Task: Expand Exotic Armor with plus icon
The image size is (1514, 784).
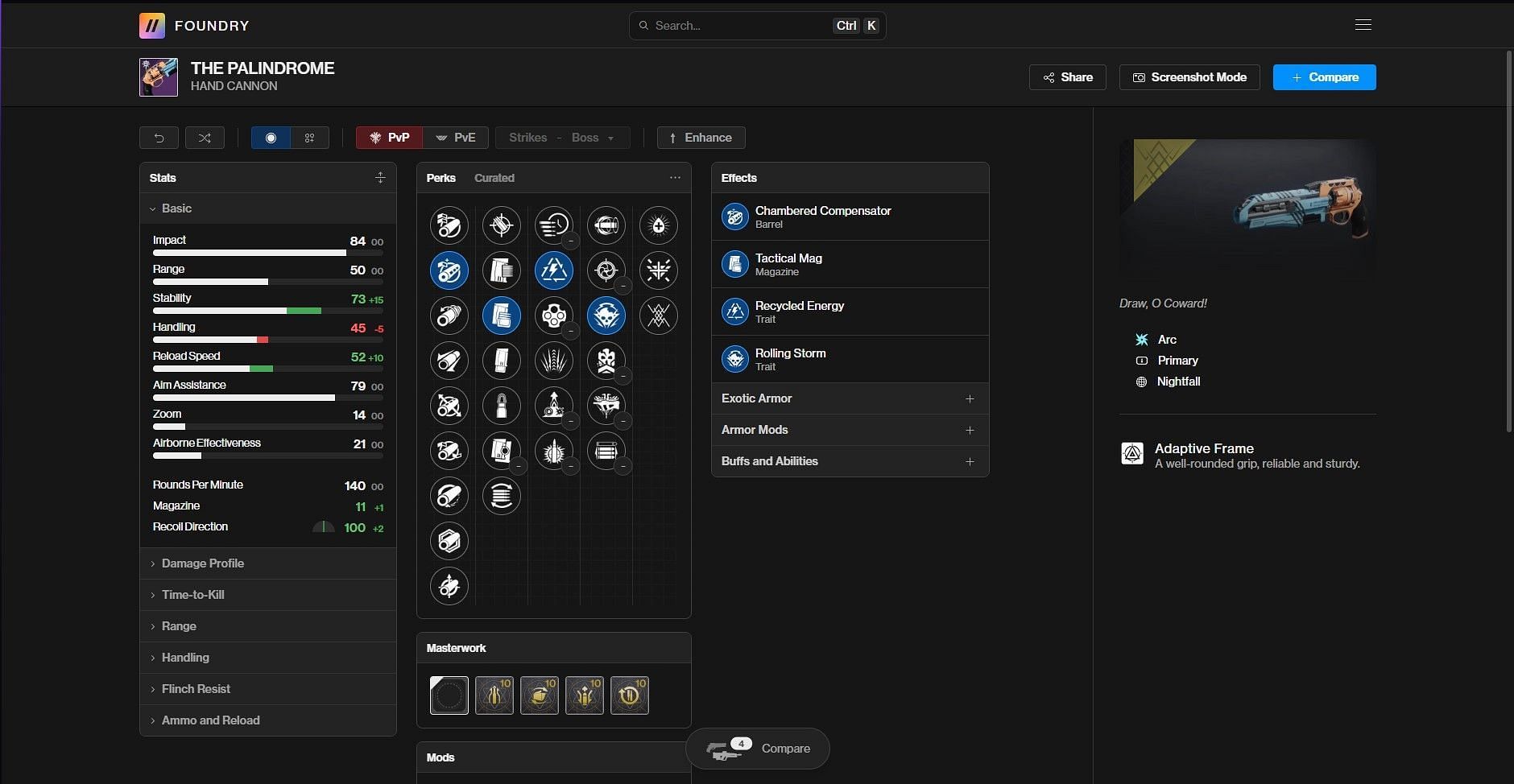Action: pos(970,398)
